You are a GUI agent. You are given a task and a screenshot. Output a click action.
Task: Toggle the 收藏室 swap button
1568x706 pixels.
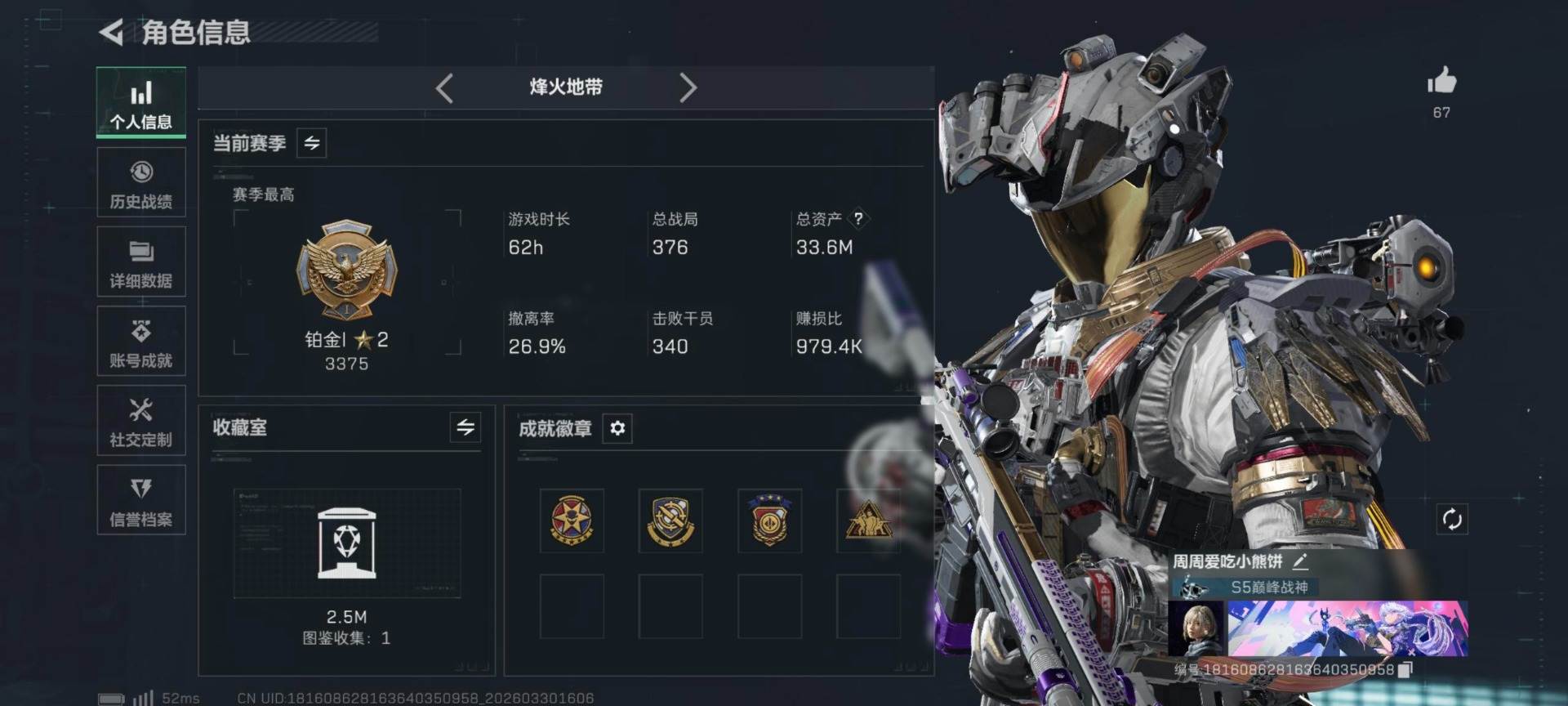pos(465,427)
